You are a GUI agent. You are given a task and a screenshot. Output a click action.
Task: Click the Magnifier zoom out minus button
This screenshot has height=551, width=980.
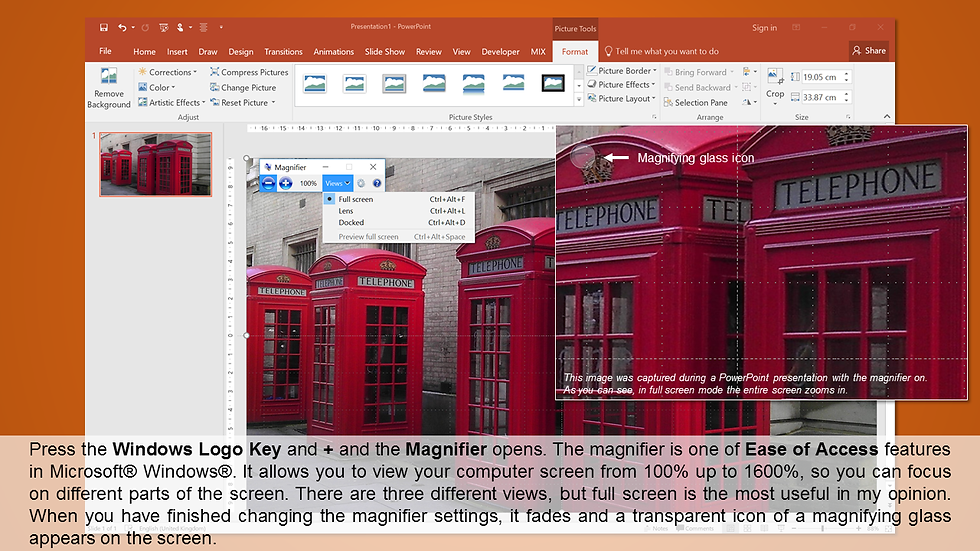coord(268,183)
